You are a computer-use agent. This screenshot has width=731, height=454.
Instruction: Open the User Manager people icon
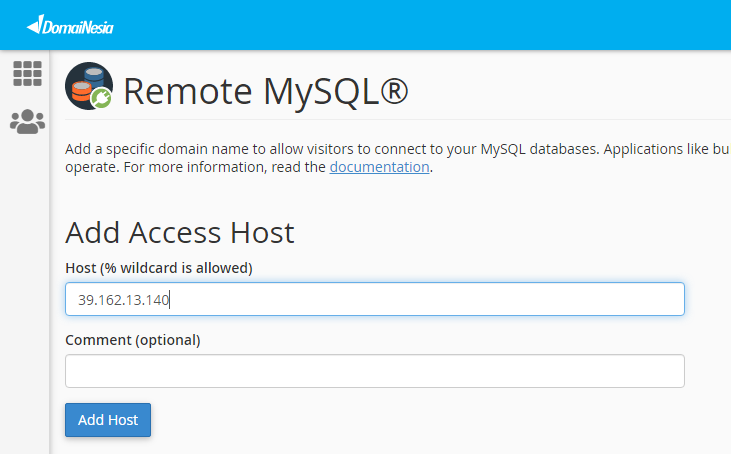pyautogui.click(x=27, y=122)
